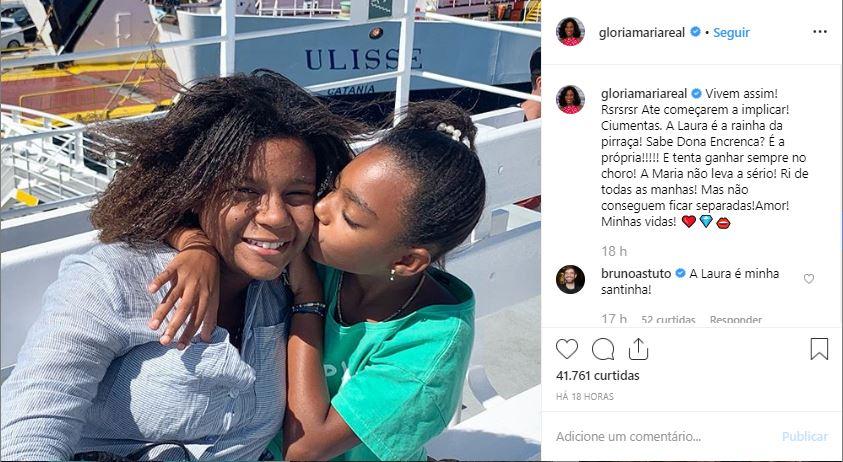Image resolution: width=843 pixels, height=462 pixels.
Task: Click the photo of the two girls
Action: 270,231
